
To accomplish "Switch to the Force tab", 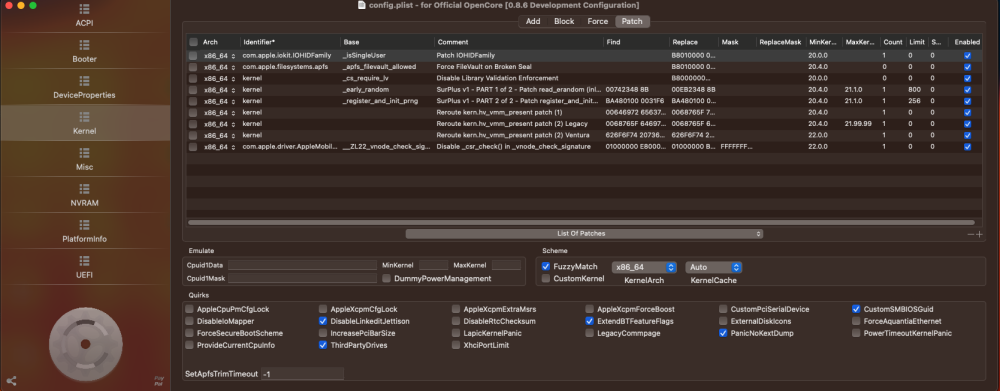I will pos(598,21).
